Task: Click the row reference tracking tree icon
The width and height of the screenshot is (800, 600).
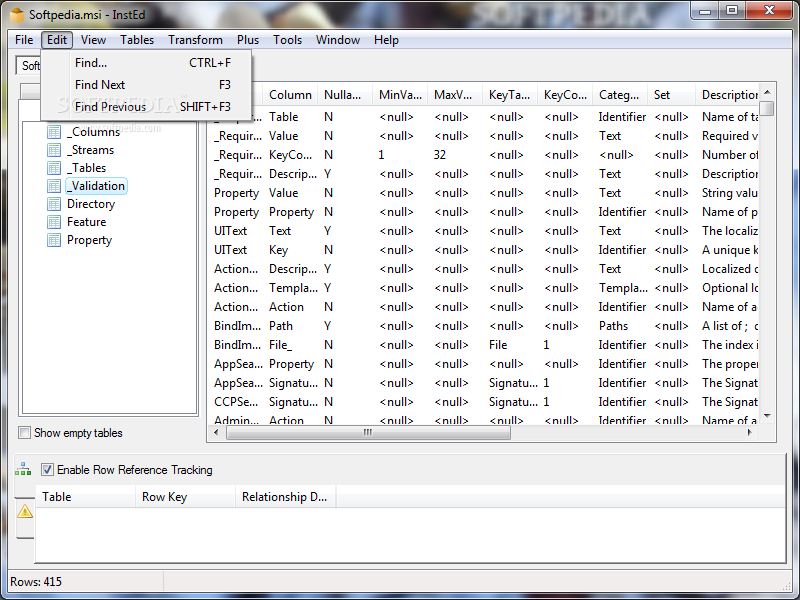Action: click(23, 469)
